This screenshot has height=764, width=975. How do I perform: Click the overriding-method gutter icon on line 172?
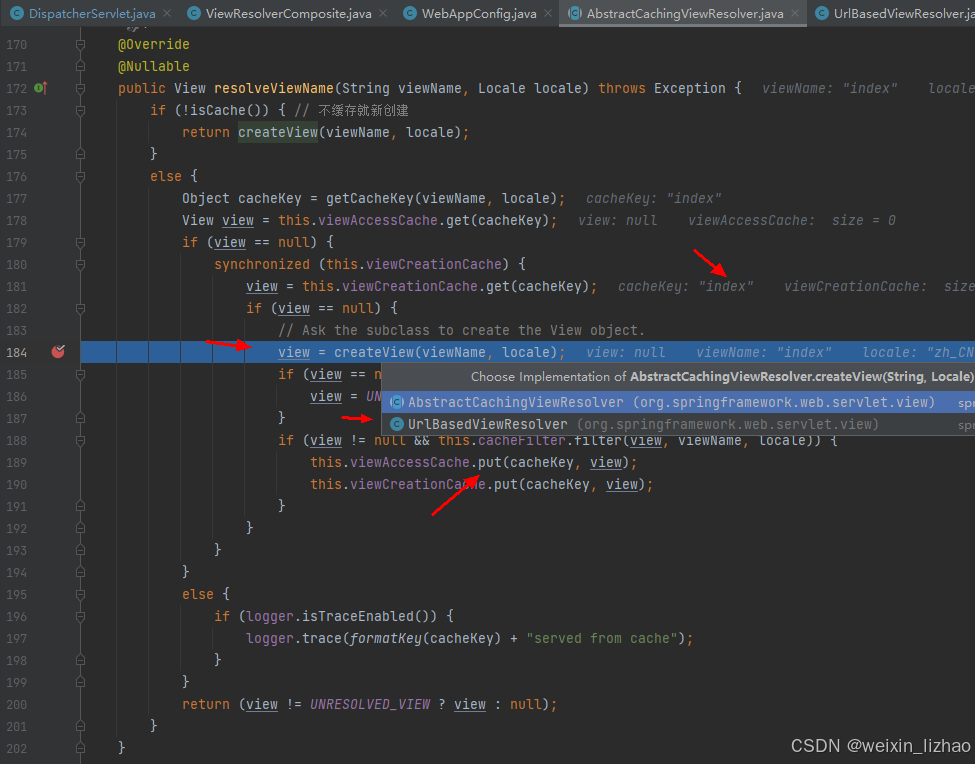coord(40,88)
